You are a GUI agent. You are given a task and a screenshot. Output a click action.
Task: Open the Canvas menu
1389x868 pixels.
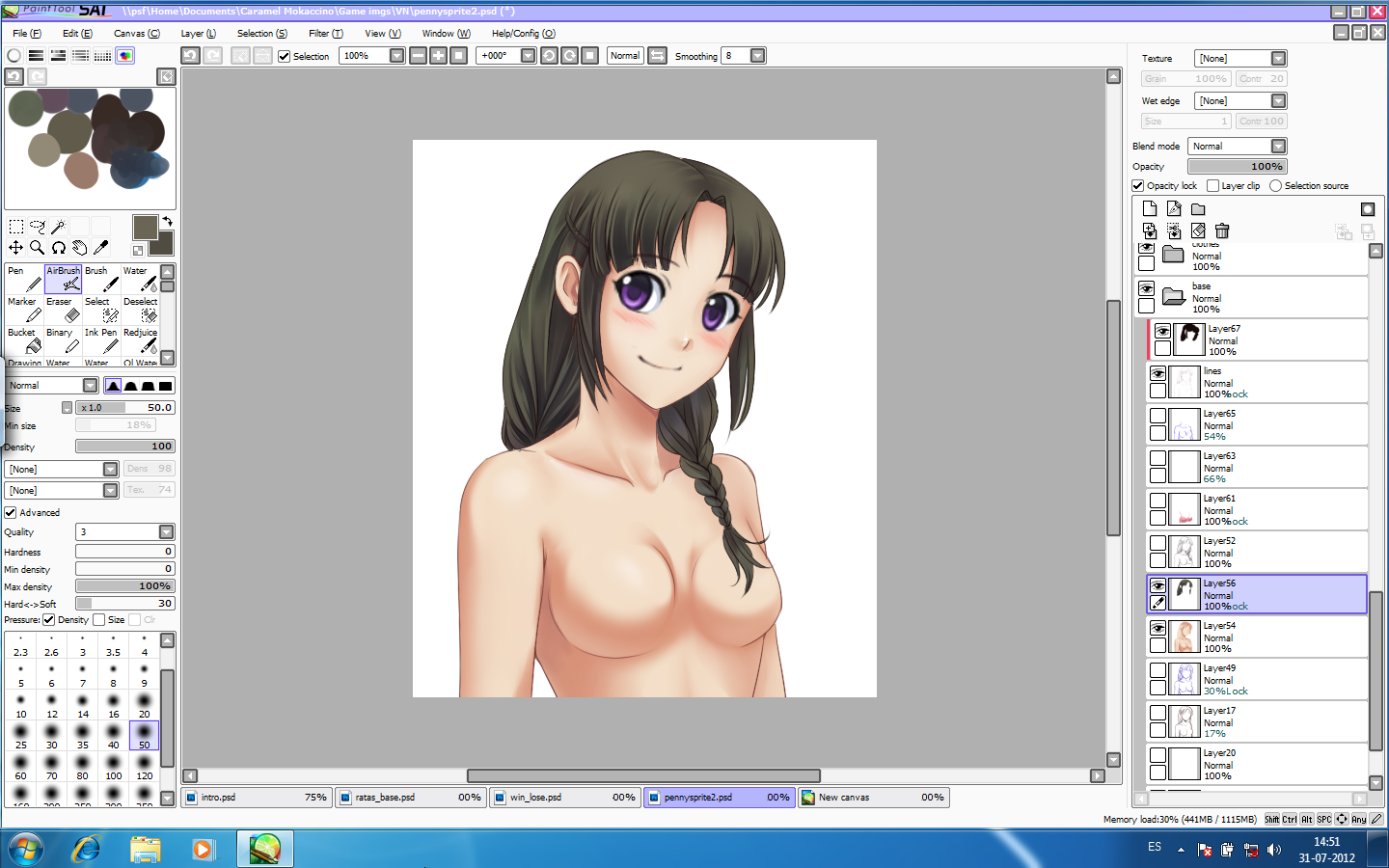pyautogui.click(x=137, y=34)
